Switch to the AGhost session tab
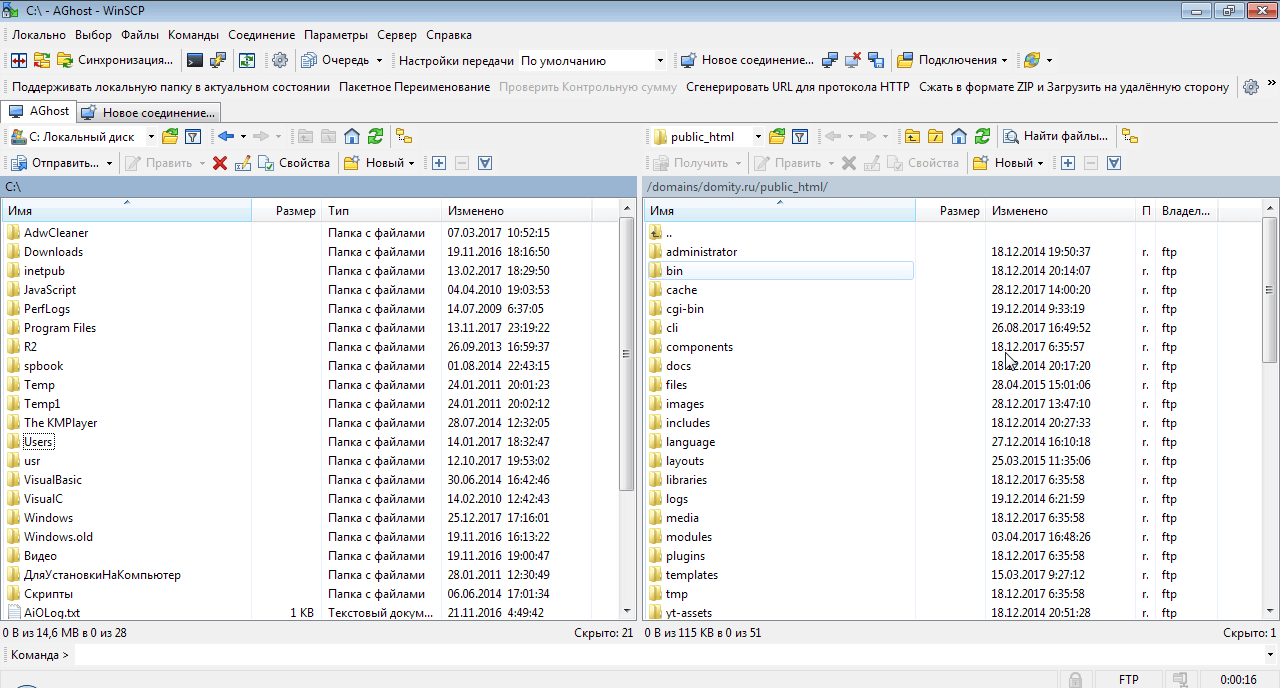The height and width of the screenshot is (688, 1280). 39,112
